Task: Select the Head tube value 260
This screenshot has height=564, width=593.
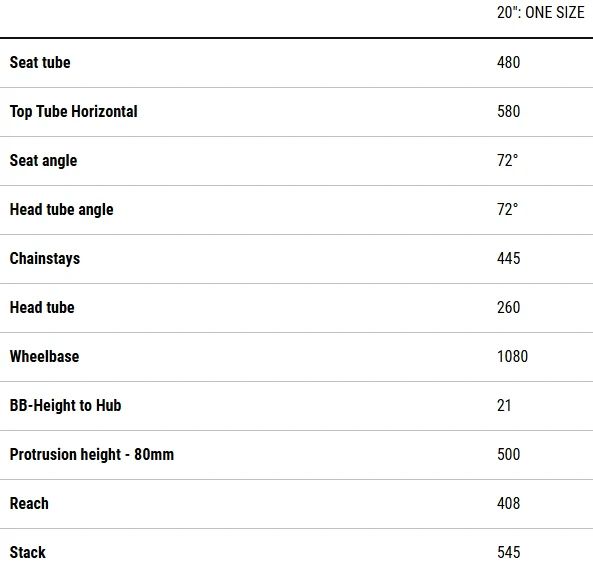Action: 508,308
